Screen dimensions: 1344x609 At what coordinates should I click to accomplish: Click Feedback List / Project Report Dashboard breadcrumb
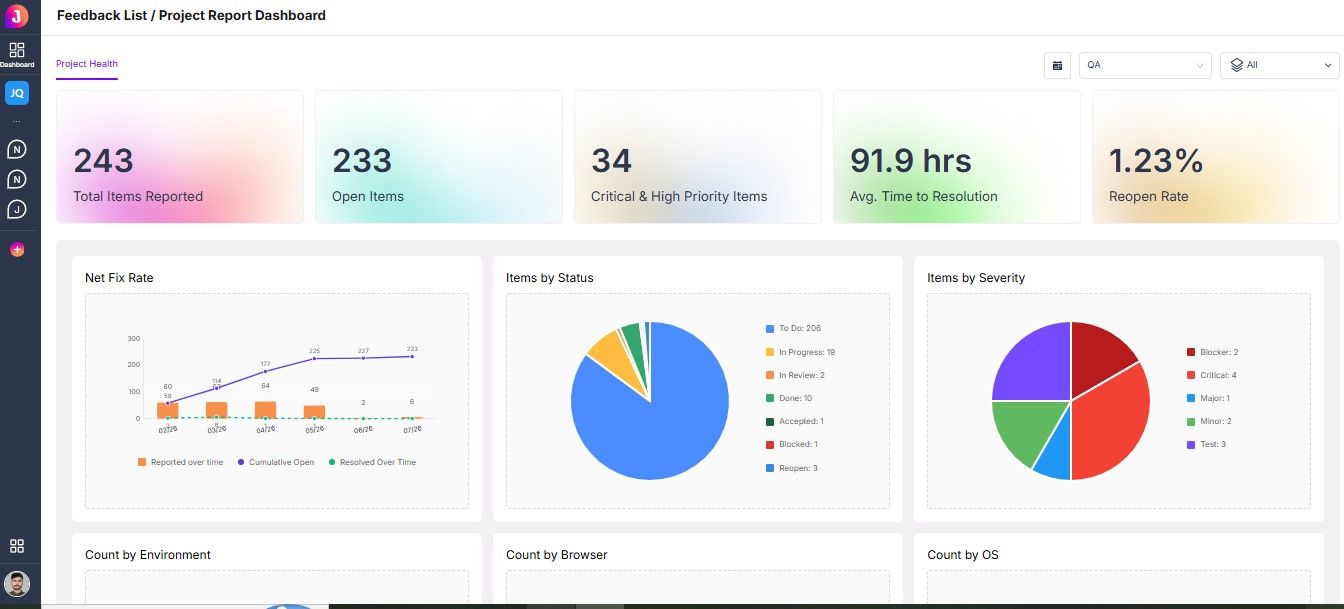click(x=191, y=15)
